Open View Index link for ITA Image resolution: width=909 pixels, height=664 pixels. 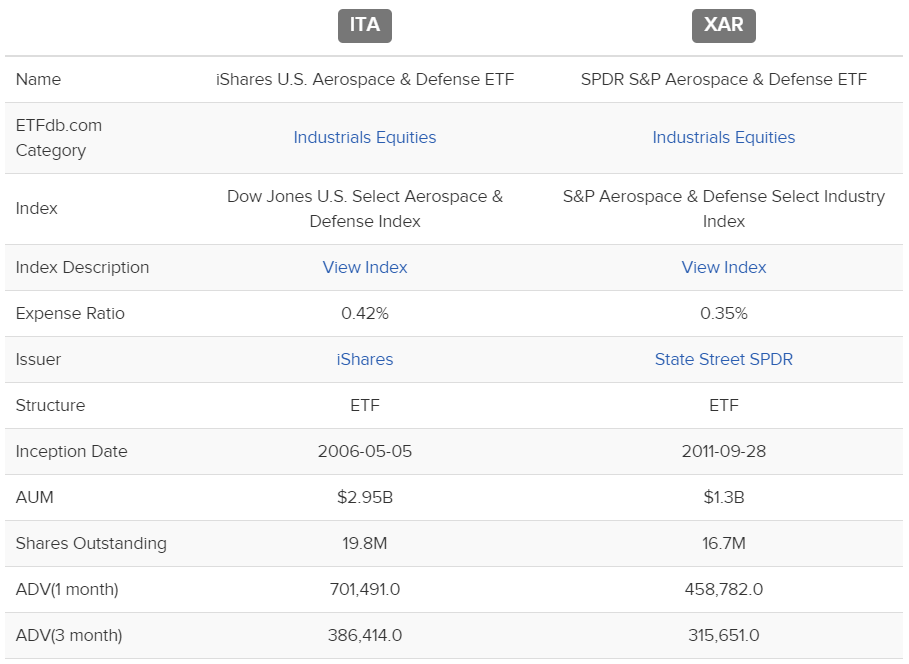coord(365,267)
